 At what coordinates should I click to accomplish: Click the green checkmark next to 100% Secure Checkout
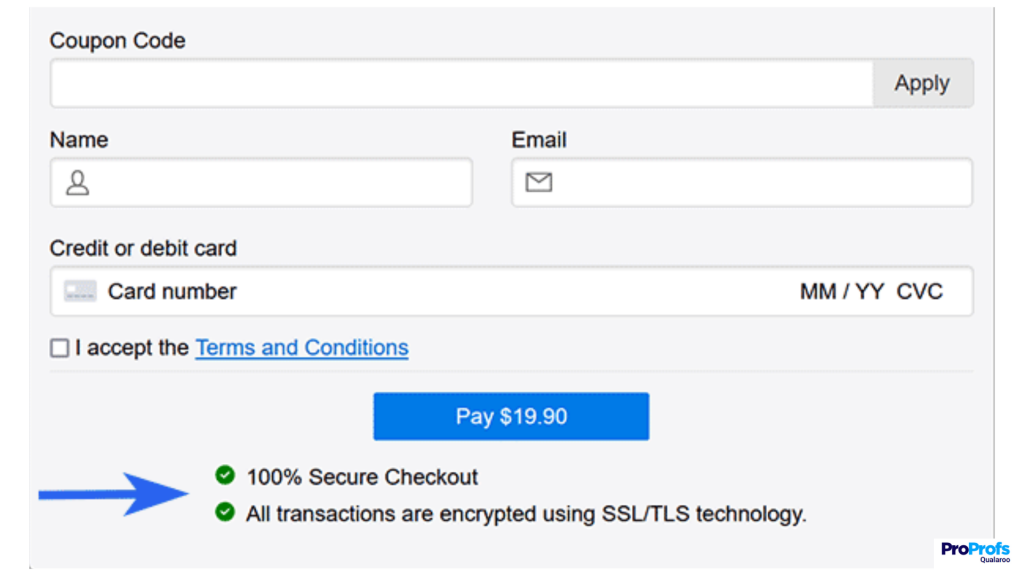click(x=225, y=476)
